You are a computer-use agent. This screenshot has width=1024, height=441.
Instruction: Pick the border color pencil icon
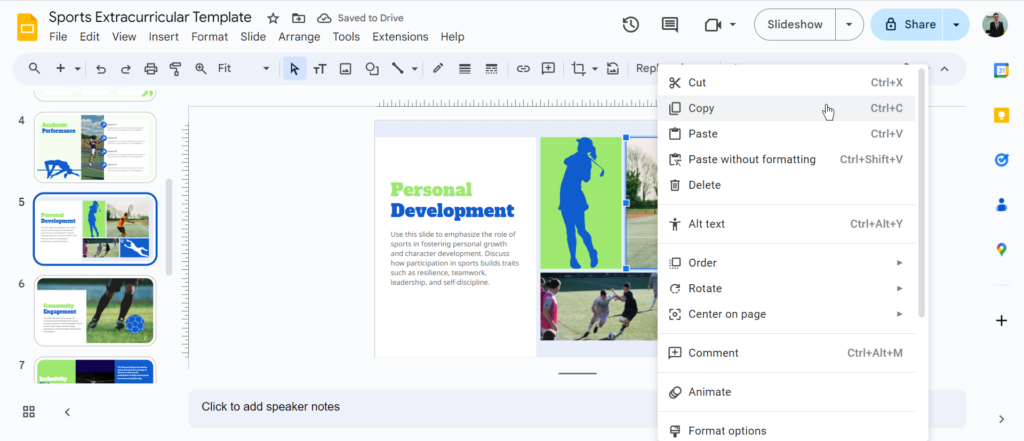point(437,69)
